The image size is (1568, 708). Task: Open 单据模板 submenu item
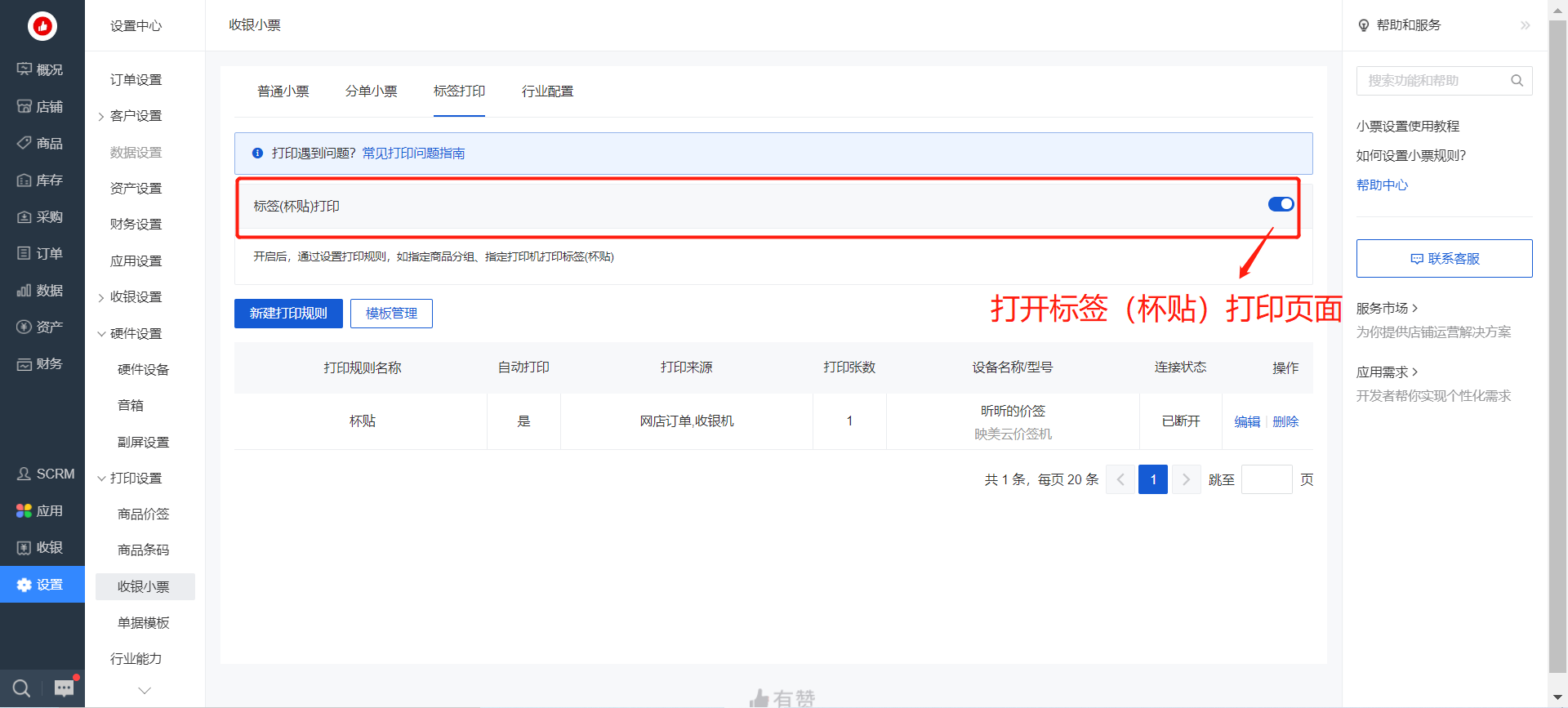[144, 622]
